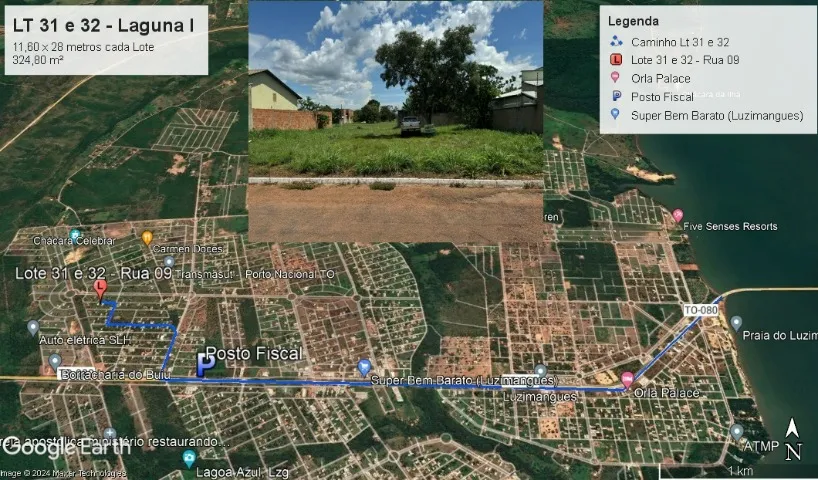This screenshot has height=480, width=818.
Task: Open the Five Senses Resorts pink marker
Action: [677, 215]
